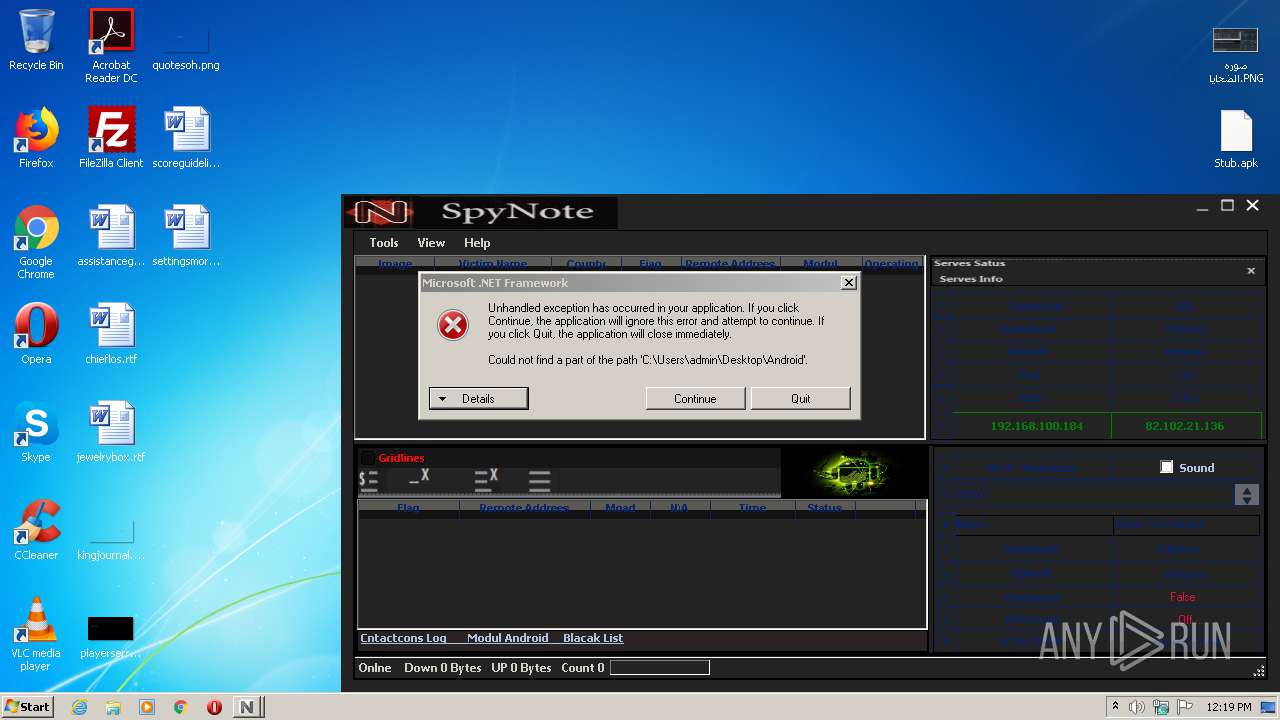Open the Tools menu
Viewport: 1280px width, 720px height.
(384, 242)
